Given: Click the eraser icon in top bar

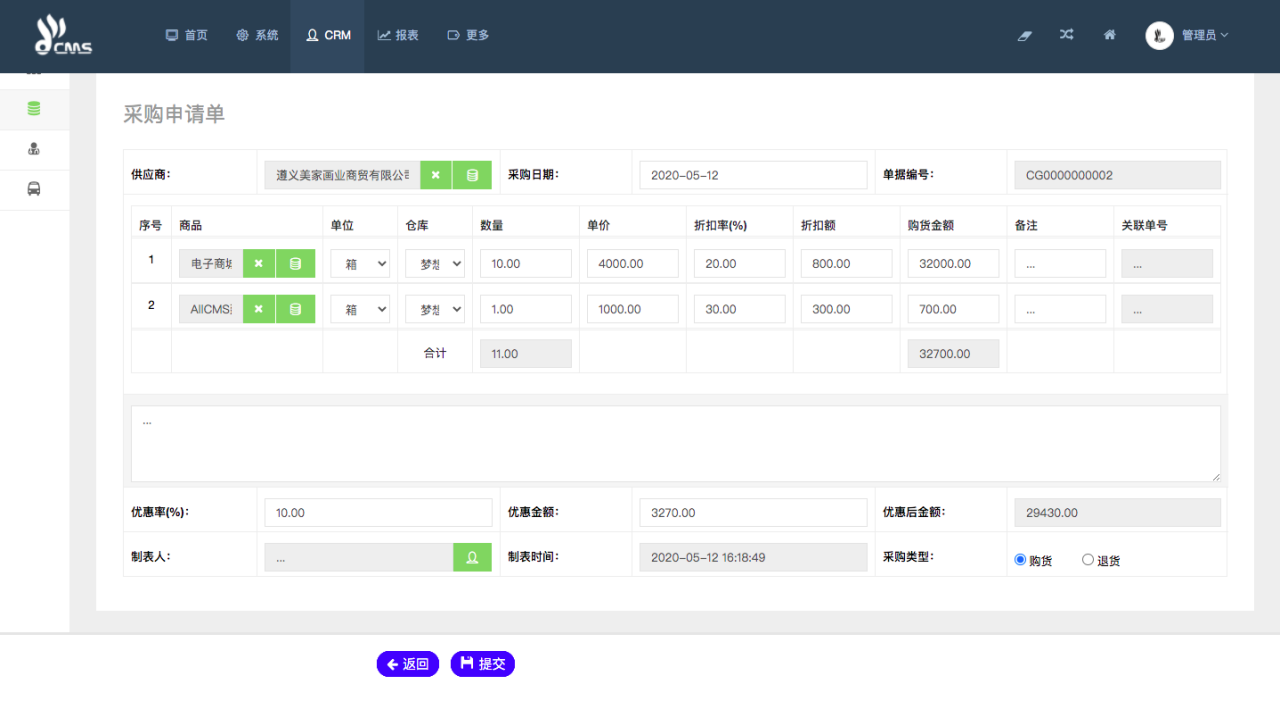Looking at the screenshot, I should 1024,35.
